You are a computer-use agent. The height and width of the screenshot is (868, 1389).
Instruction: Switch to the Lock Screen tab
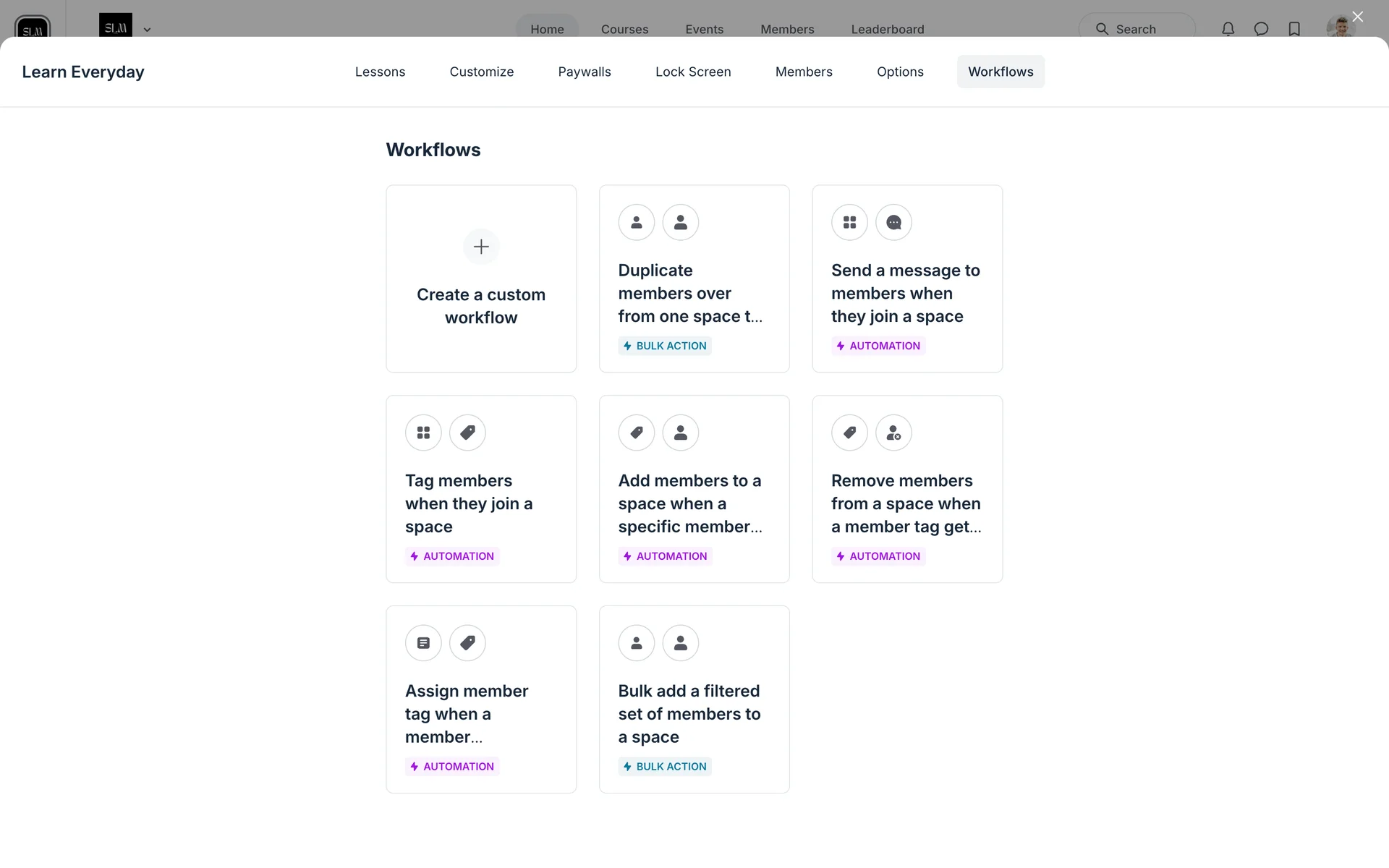click(x=692, y=72)
